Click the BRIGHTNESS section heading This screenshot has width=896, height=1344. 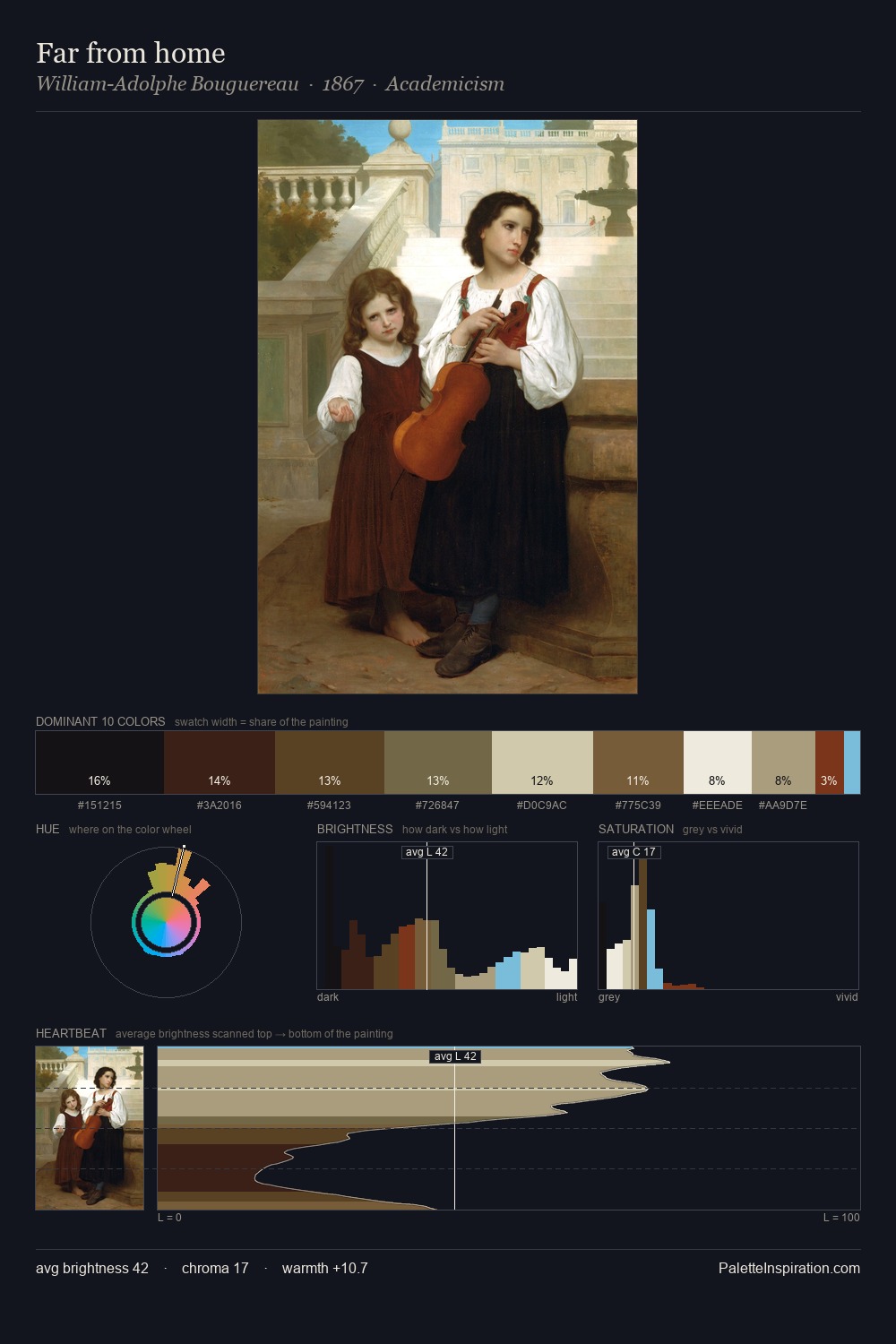[355, 829]
